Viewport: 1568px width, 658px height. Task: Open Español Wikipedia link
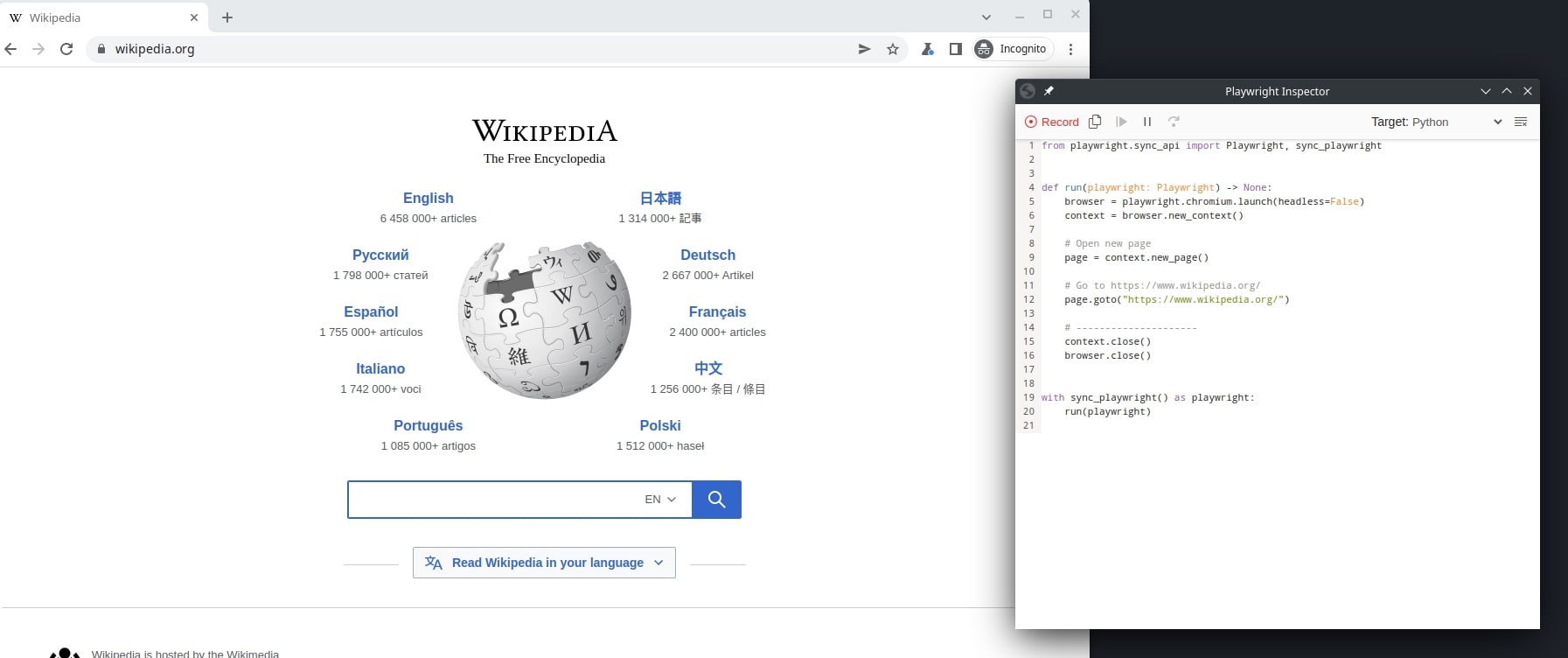coord(371,311)
